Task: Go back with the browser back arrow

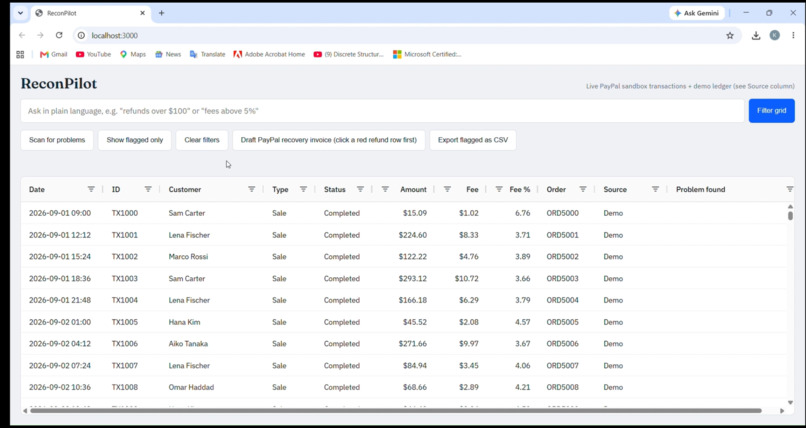Action: click(22, 35)
